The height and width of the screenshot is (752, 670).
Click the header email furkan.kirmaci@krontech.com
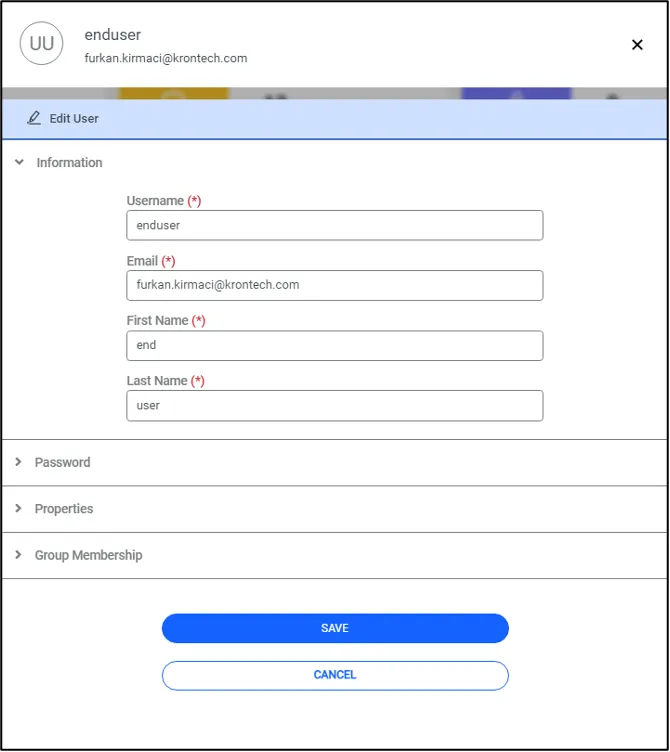click(166, 59)
